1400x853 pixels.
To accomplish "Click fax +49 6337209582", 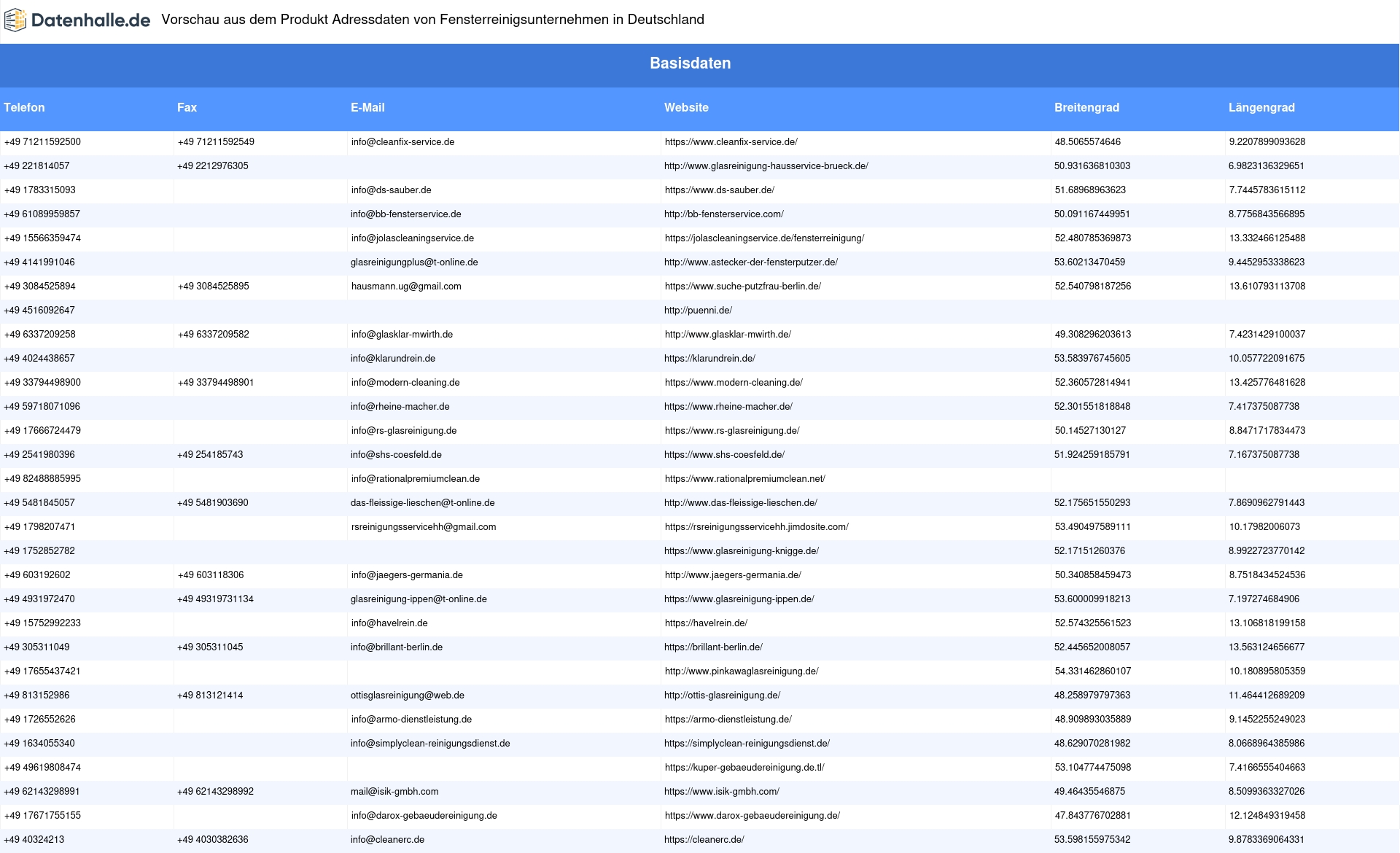I will (213, 335).
